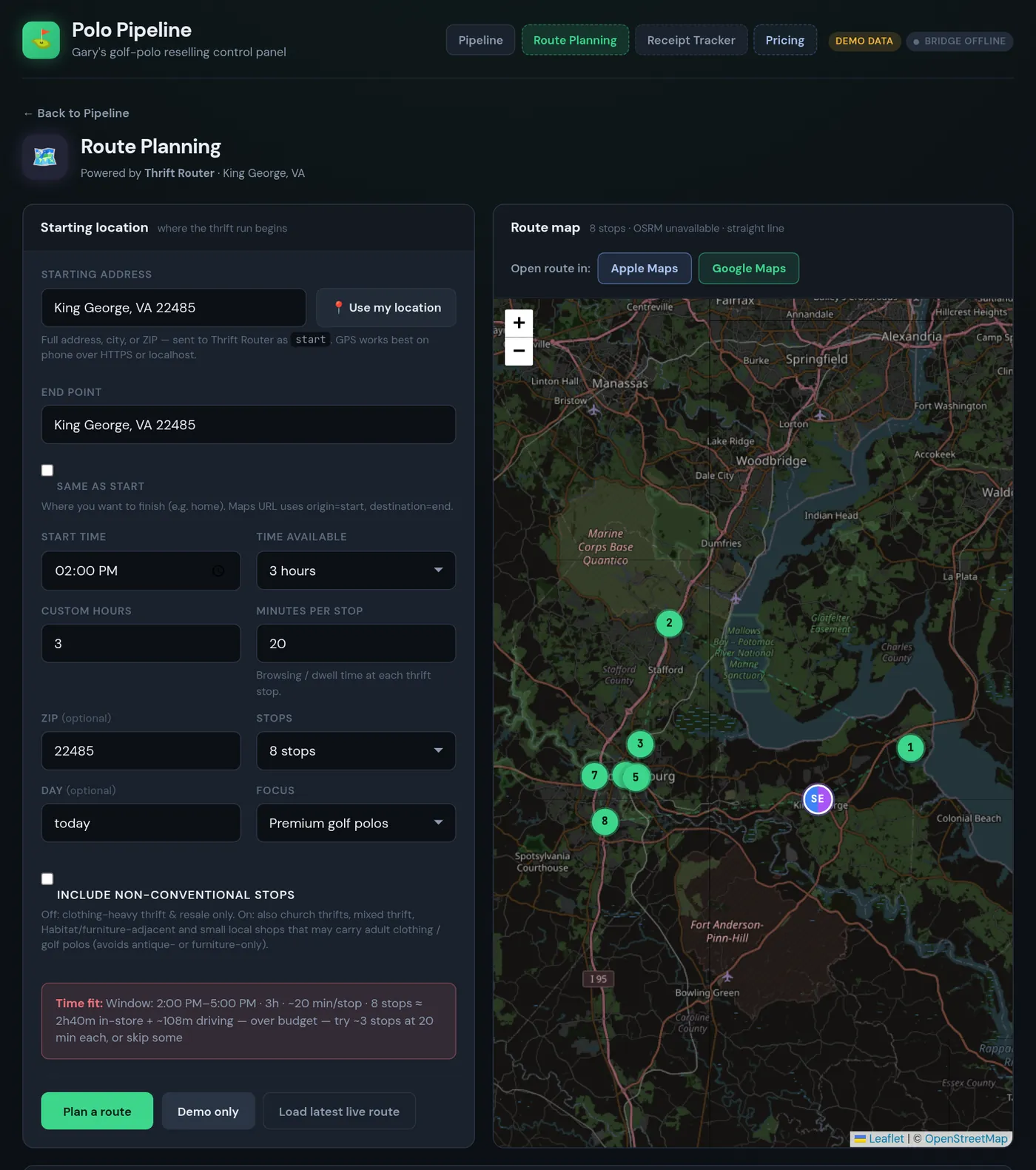The height and width of the screenshot is (1170, 1036).
Task: Switch to the Route Planning tab
Action: pos(575,40)
